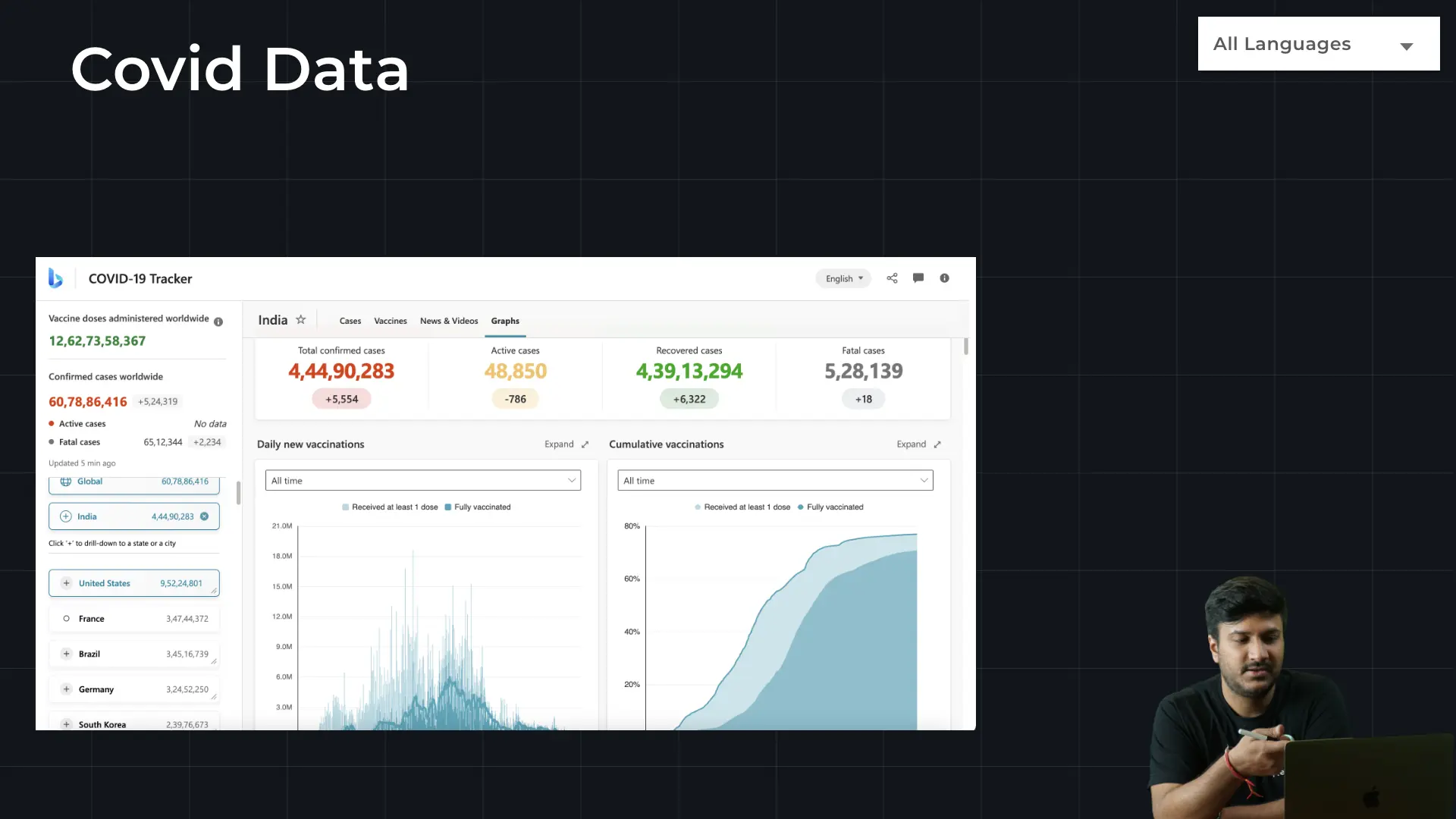Toggle 'Received at least 1 dose' legend in daily chart

[390, 507]
